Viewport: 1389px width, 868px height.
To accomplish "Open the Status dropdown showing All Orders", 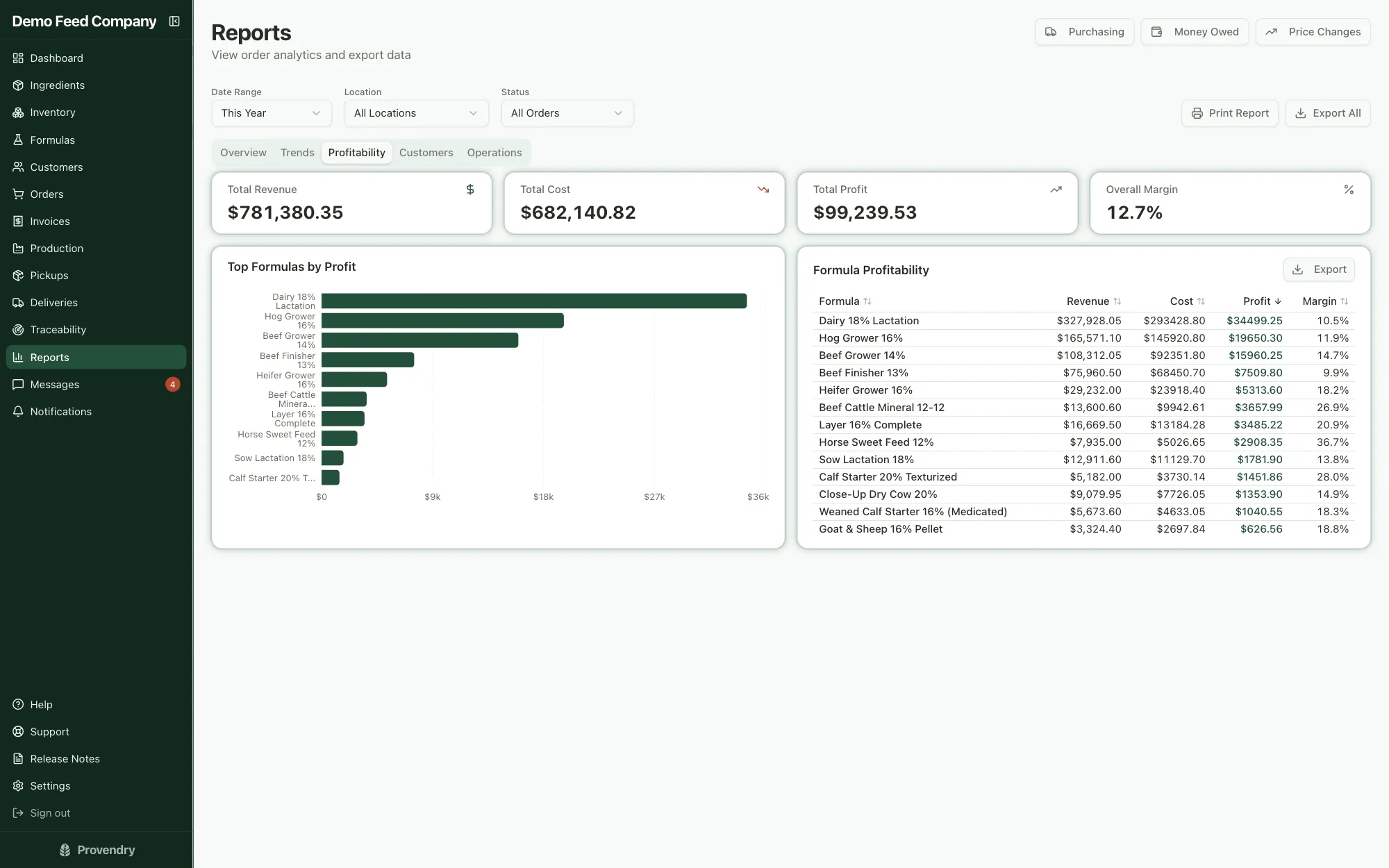I will tap(567, 113).
